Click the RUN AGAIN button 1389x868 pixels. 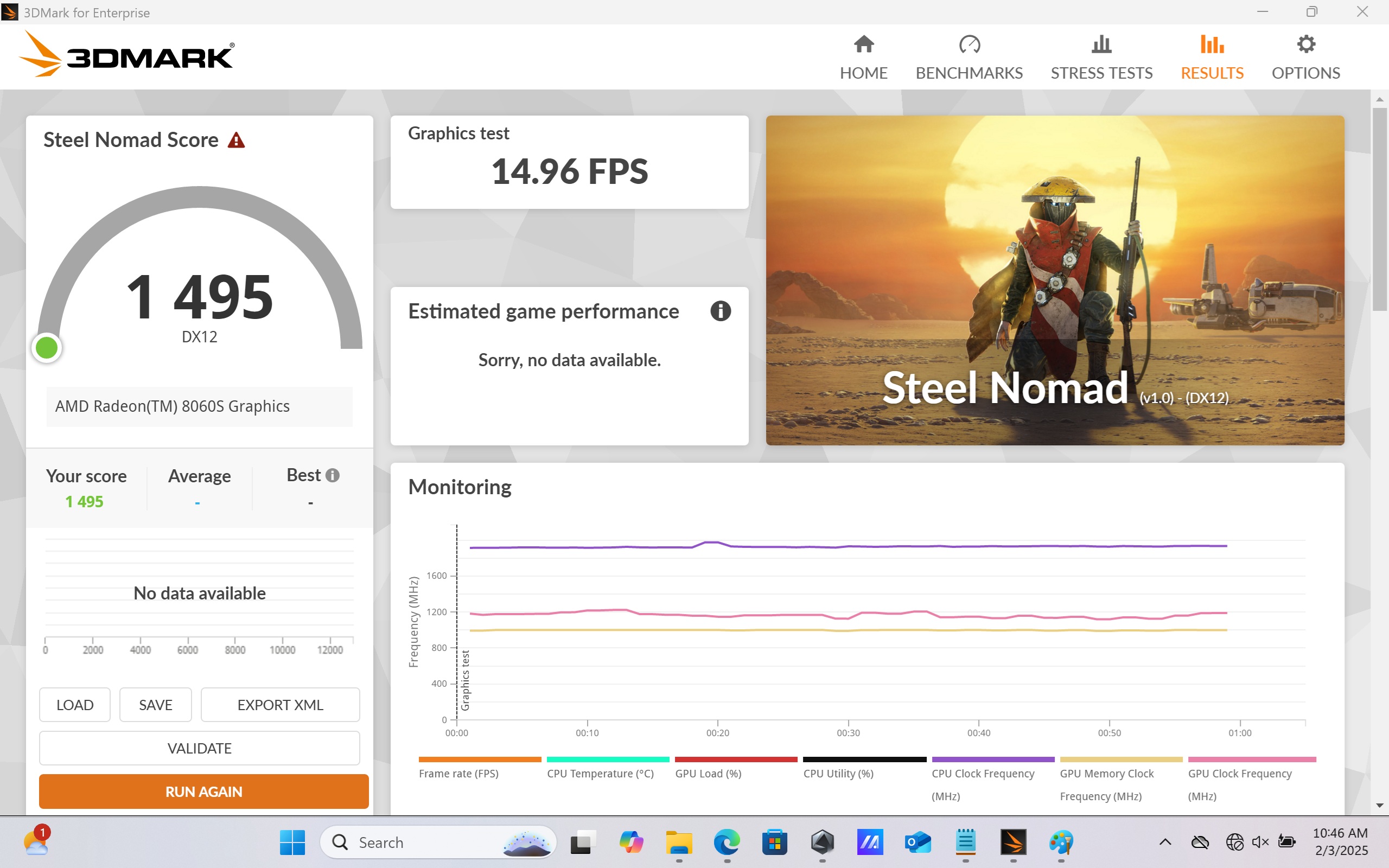click(x=204, y=791)
